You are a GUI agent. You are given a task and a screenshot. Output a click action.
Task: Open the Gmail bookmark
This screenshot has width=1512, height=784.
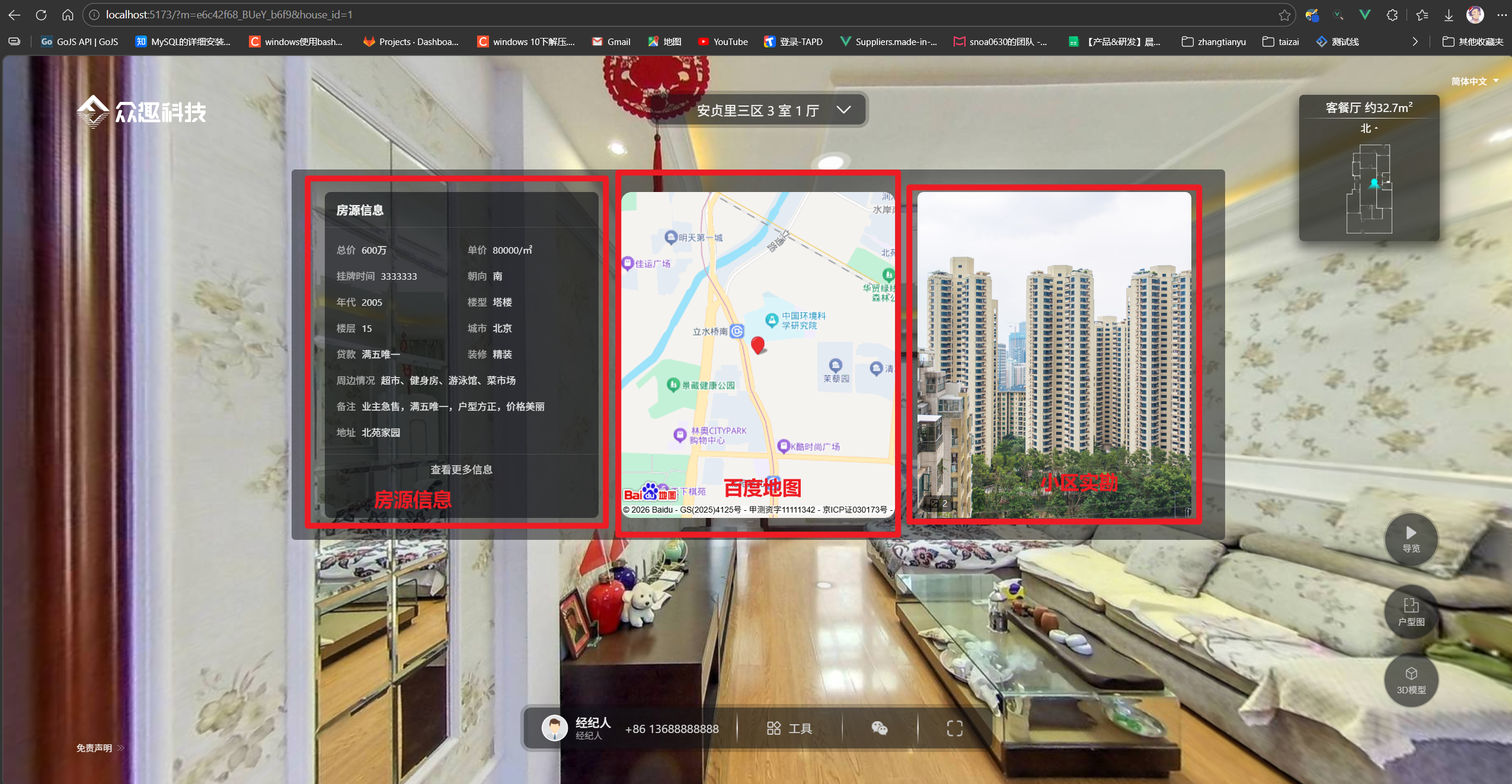(x=611, y=41)
